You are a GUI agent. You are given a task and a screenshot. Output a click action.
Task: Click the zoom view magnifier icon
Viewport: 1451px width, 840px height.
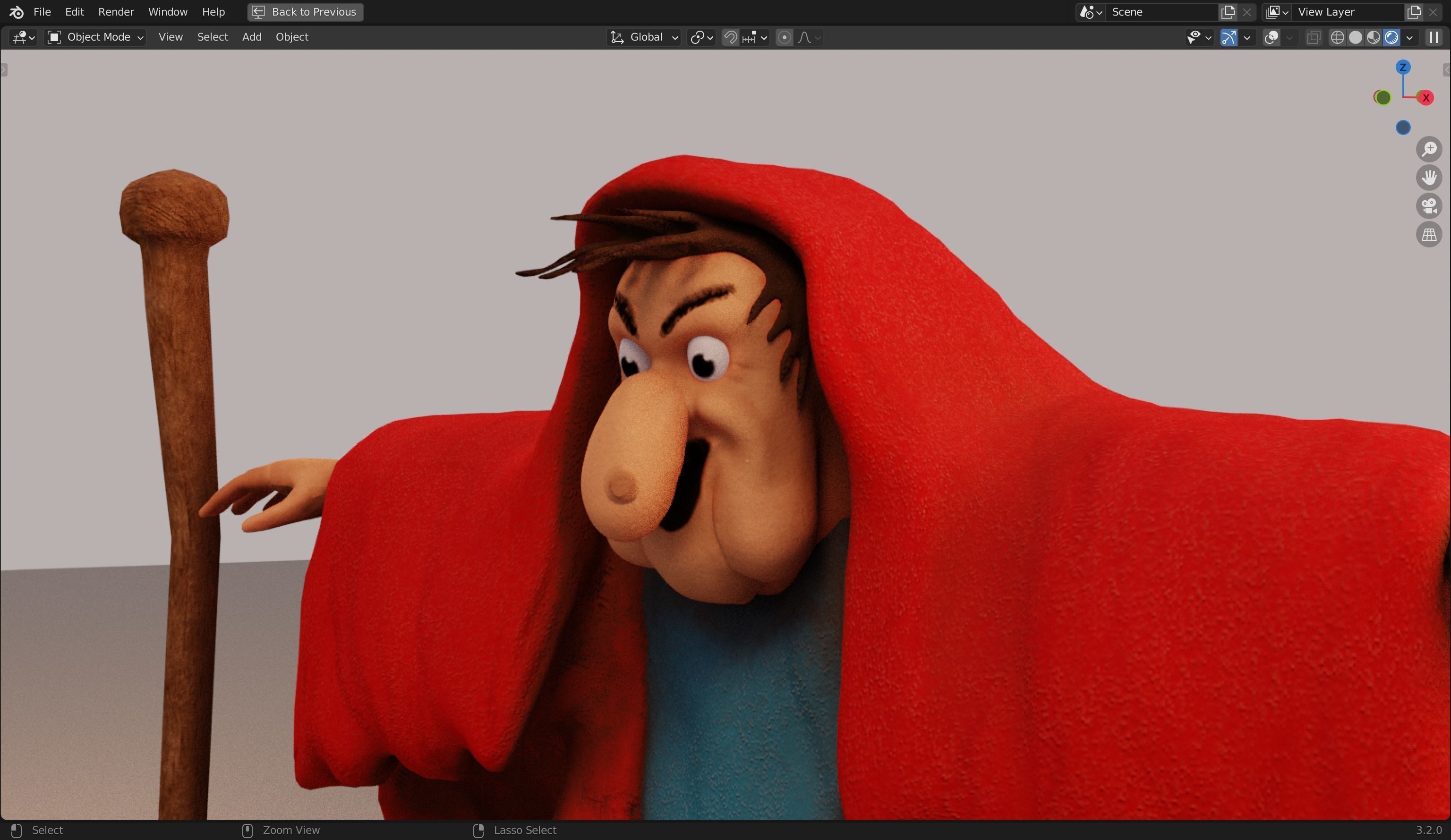(x=1428, y=149)
